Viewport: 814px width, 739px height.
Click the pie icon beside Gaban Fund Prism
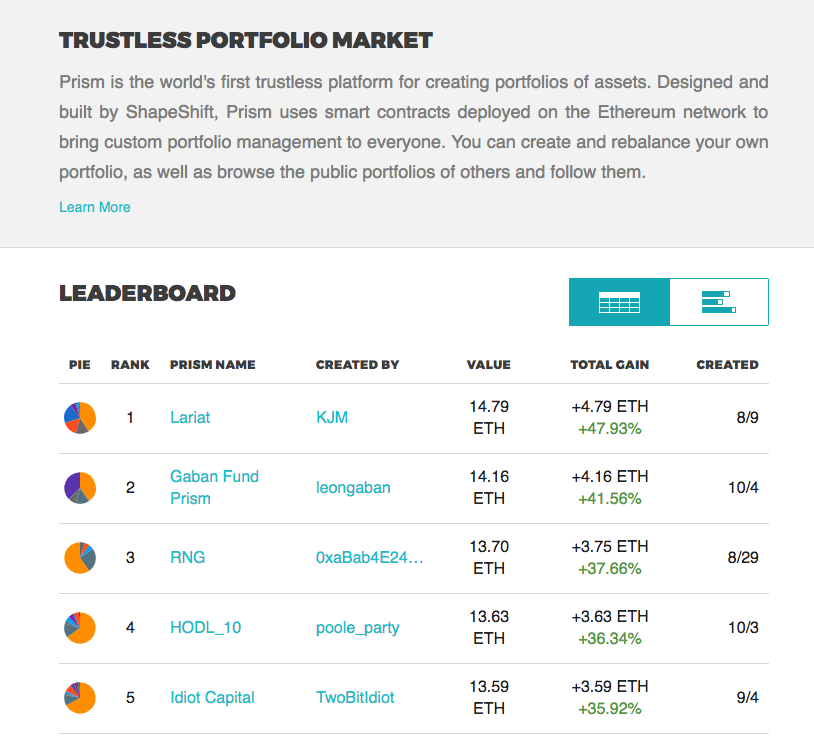click(79, 488)
